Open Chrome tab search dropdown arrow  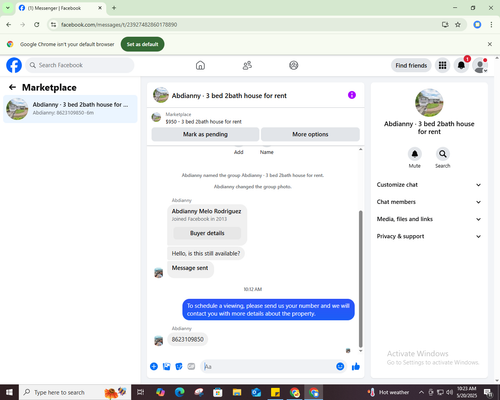(7, 8)
